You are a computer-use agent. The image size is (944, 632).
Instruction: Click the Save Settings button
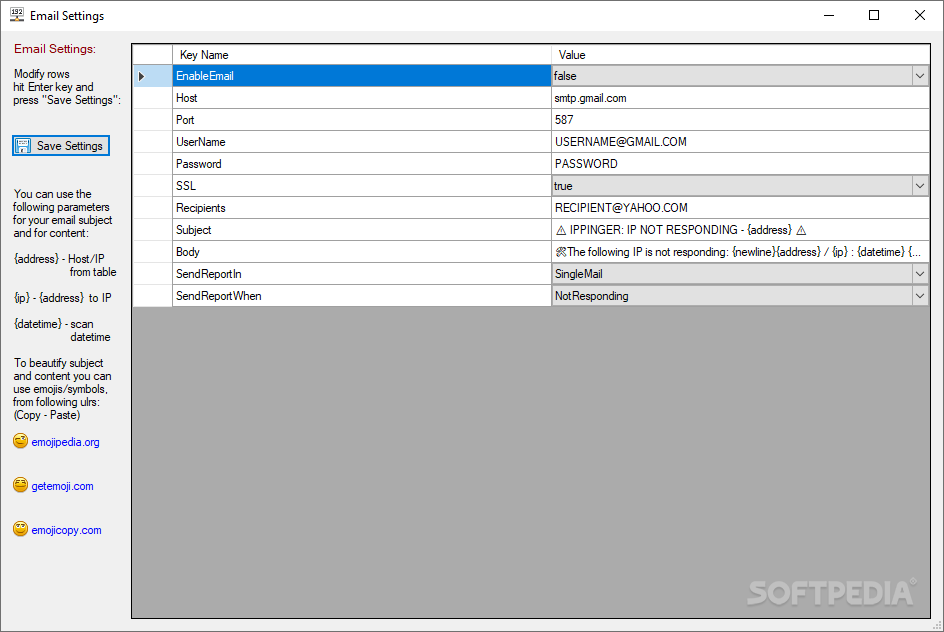tap(61, 146)
